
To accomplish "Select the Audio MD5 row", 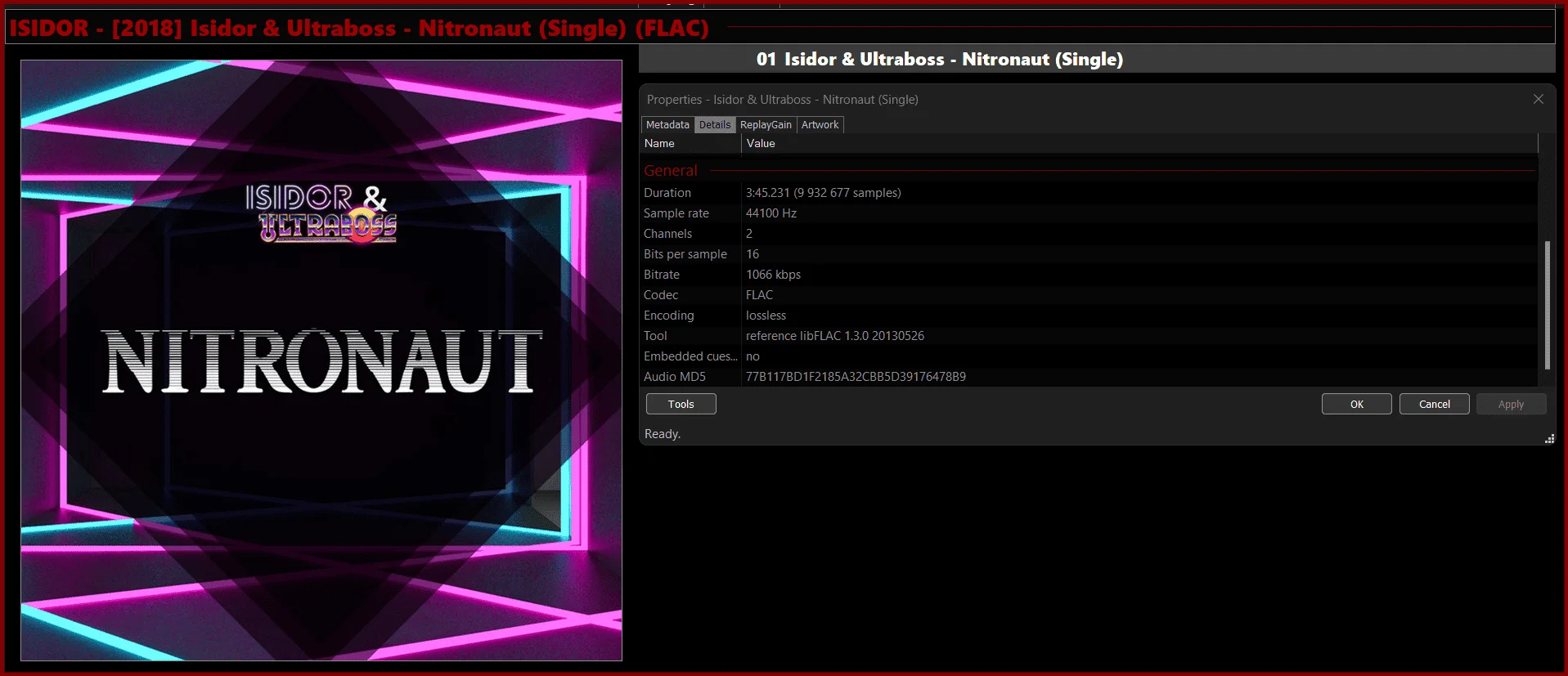I will [x=1090, y=377].
